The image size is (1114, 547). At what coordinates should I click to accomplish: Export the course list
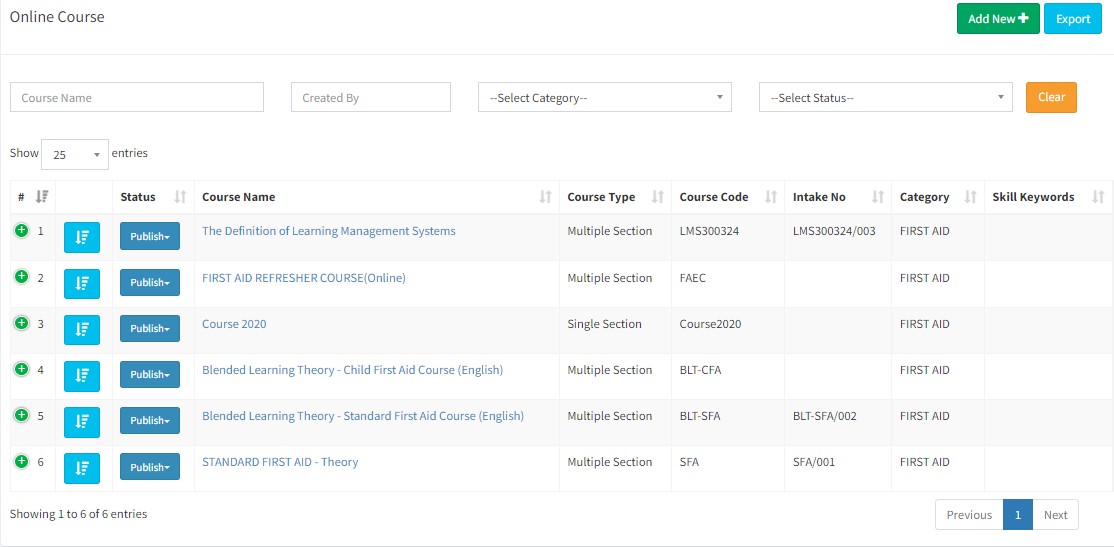click(x=1072, y=19)
